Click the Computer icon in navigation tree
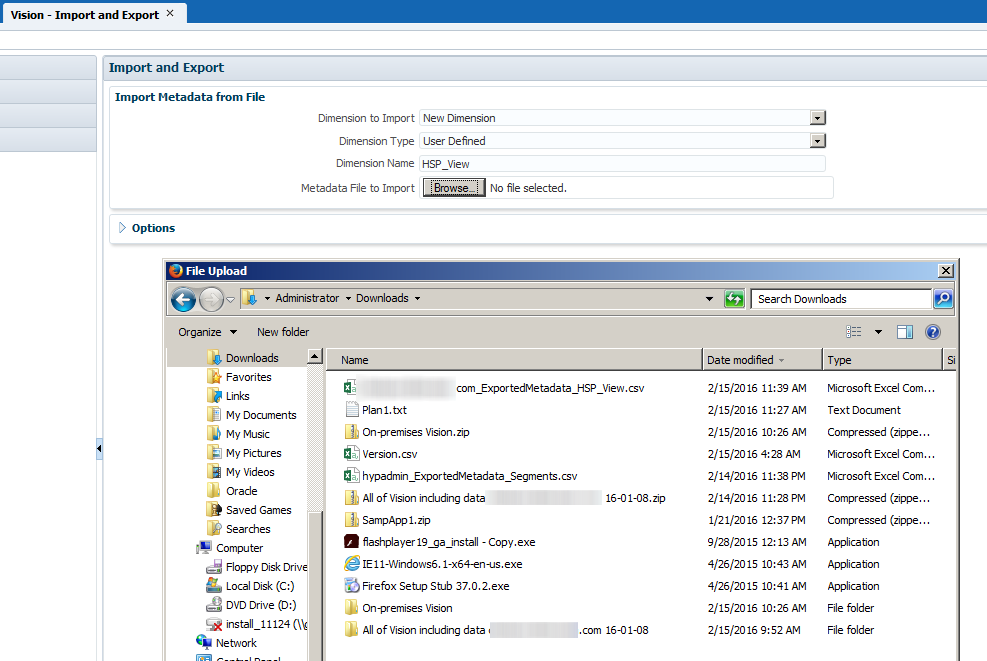987x661 pixels. [204, 548]
